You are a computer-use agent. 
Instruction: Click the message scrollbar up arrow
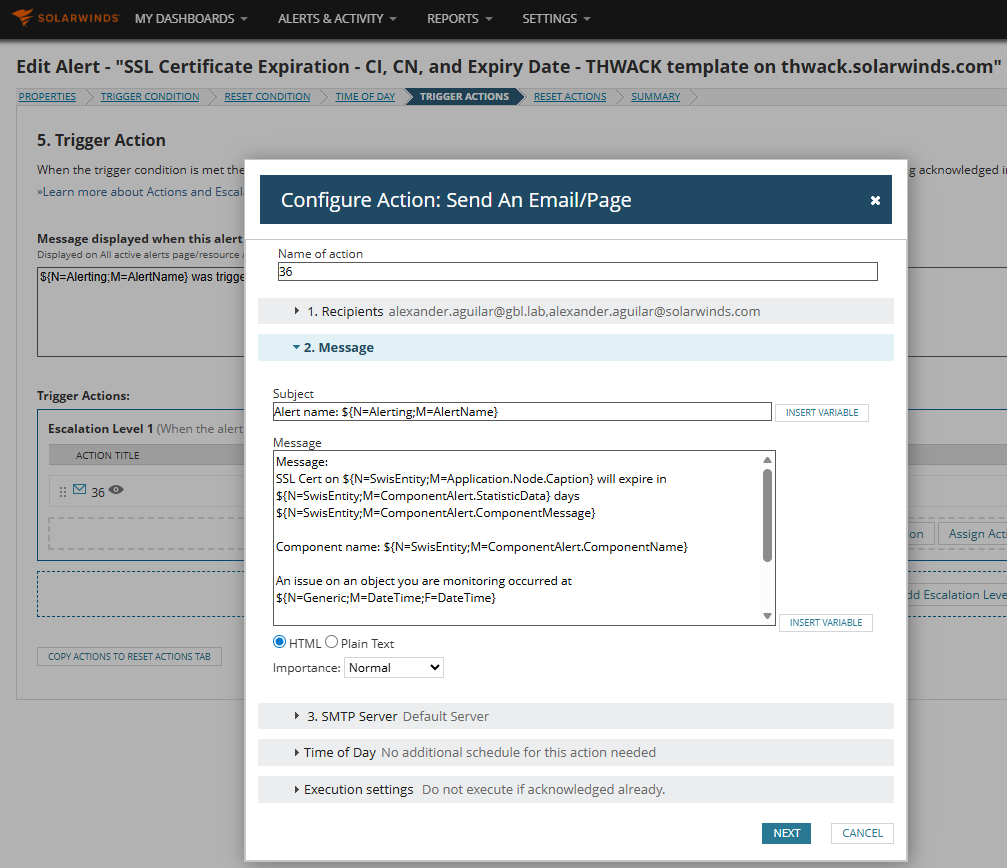click(767, 460)
